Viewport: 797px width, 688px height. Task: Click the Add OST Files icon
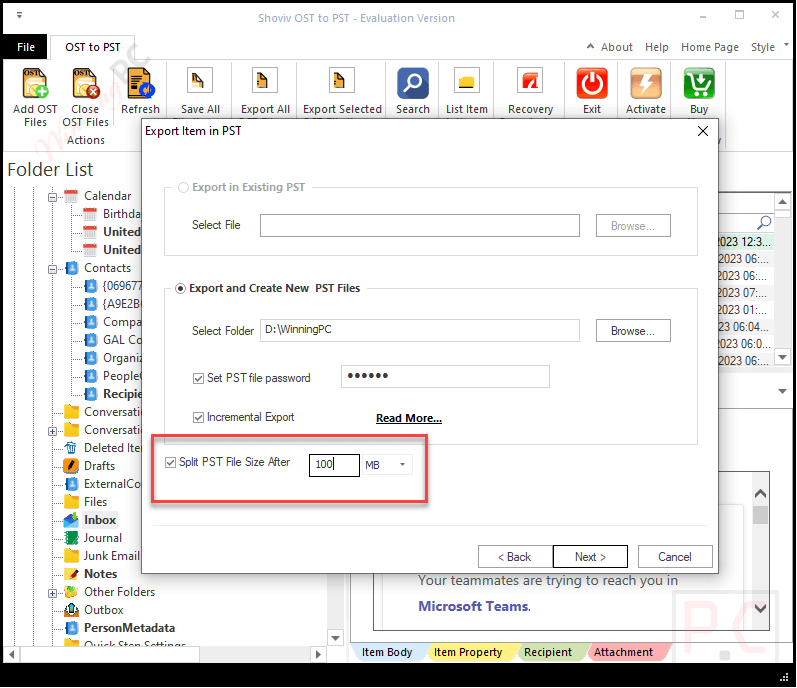click(35, 84)
